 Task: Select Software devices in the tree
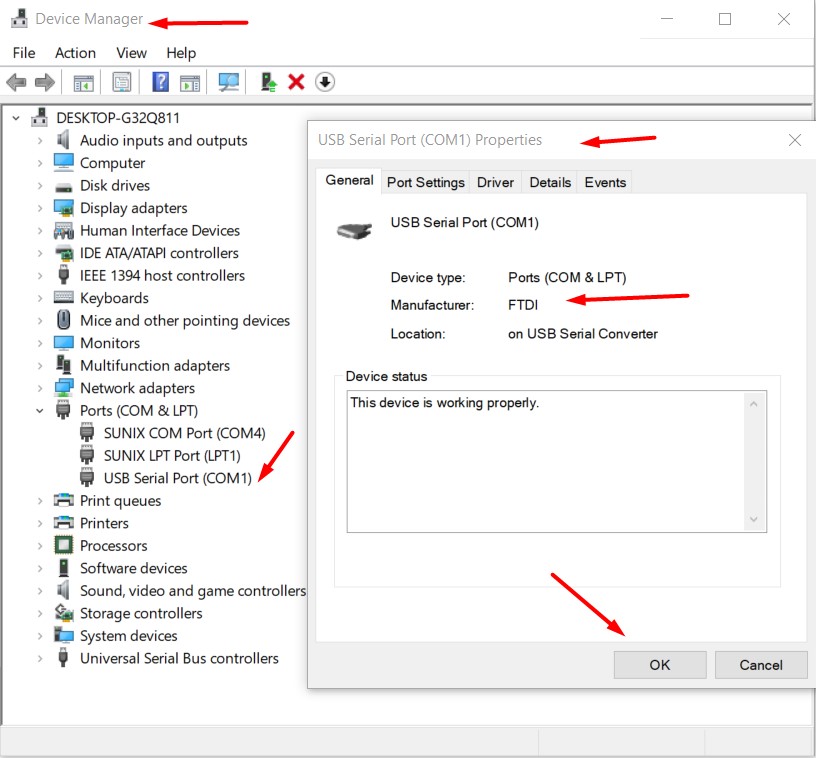pos(134,568)
